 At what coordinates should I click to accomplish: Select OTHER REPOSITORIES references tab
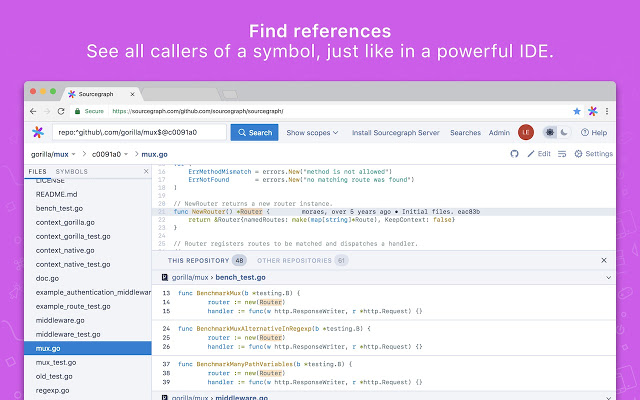click(302, 260)
